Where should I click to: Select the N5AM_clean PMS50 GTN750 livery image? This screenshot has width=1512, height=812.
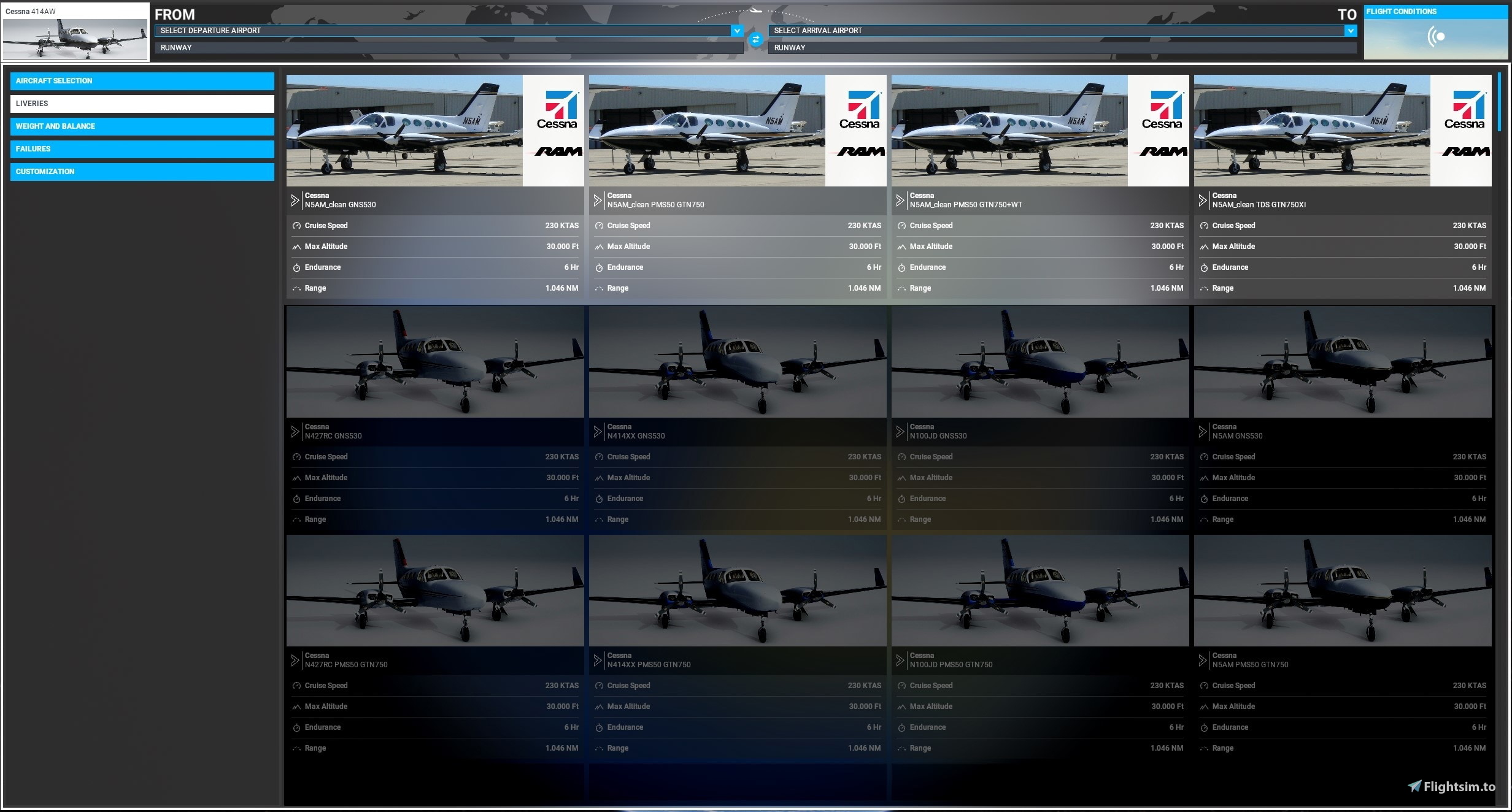click(738, 131)
